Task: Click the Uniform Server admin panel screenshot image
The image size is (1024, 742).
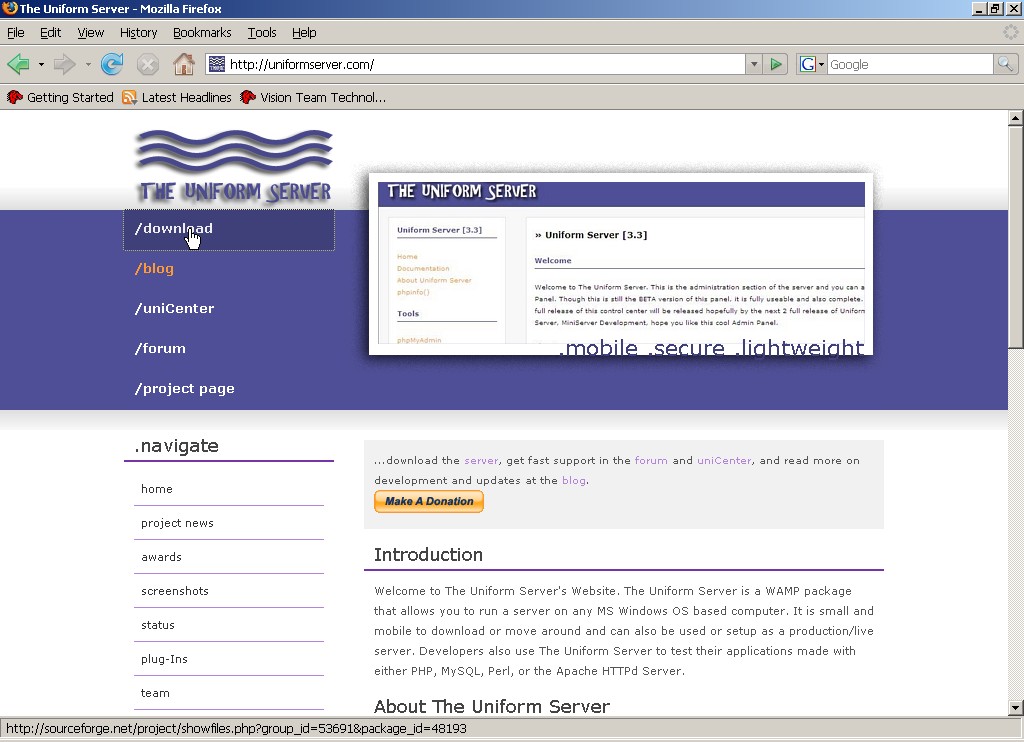Action: coord(621,264)
